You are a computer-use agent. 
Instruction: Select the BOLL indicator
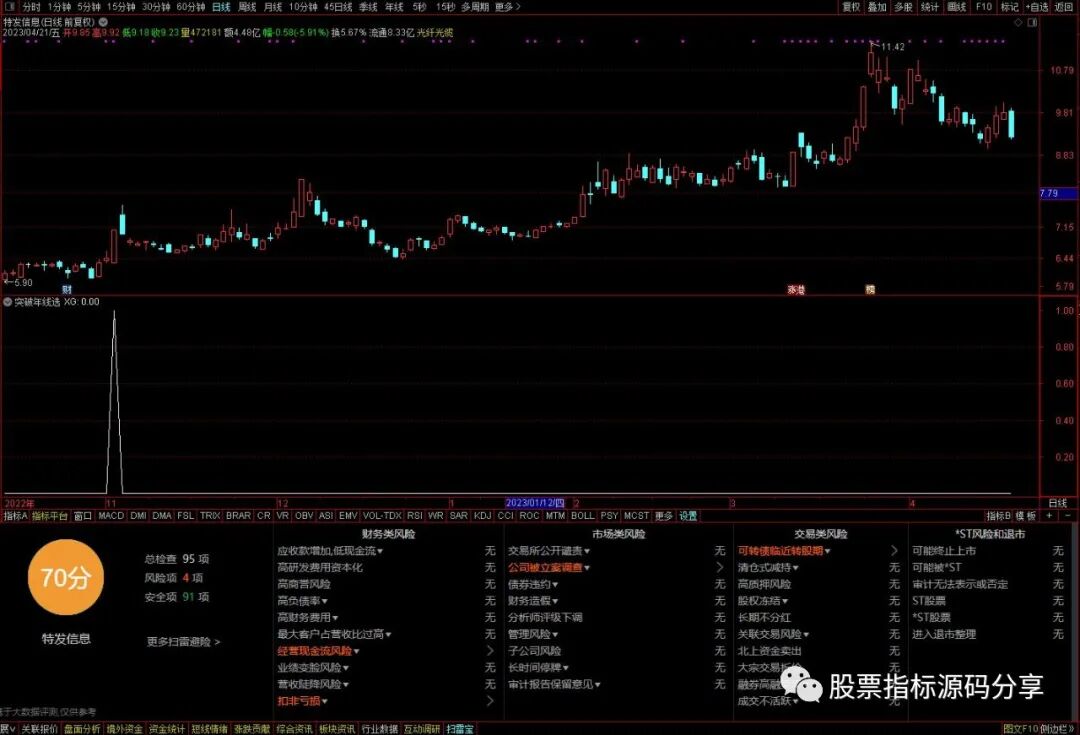[x=583, y=515]
